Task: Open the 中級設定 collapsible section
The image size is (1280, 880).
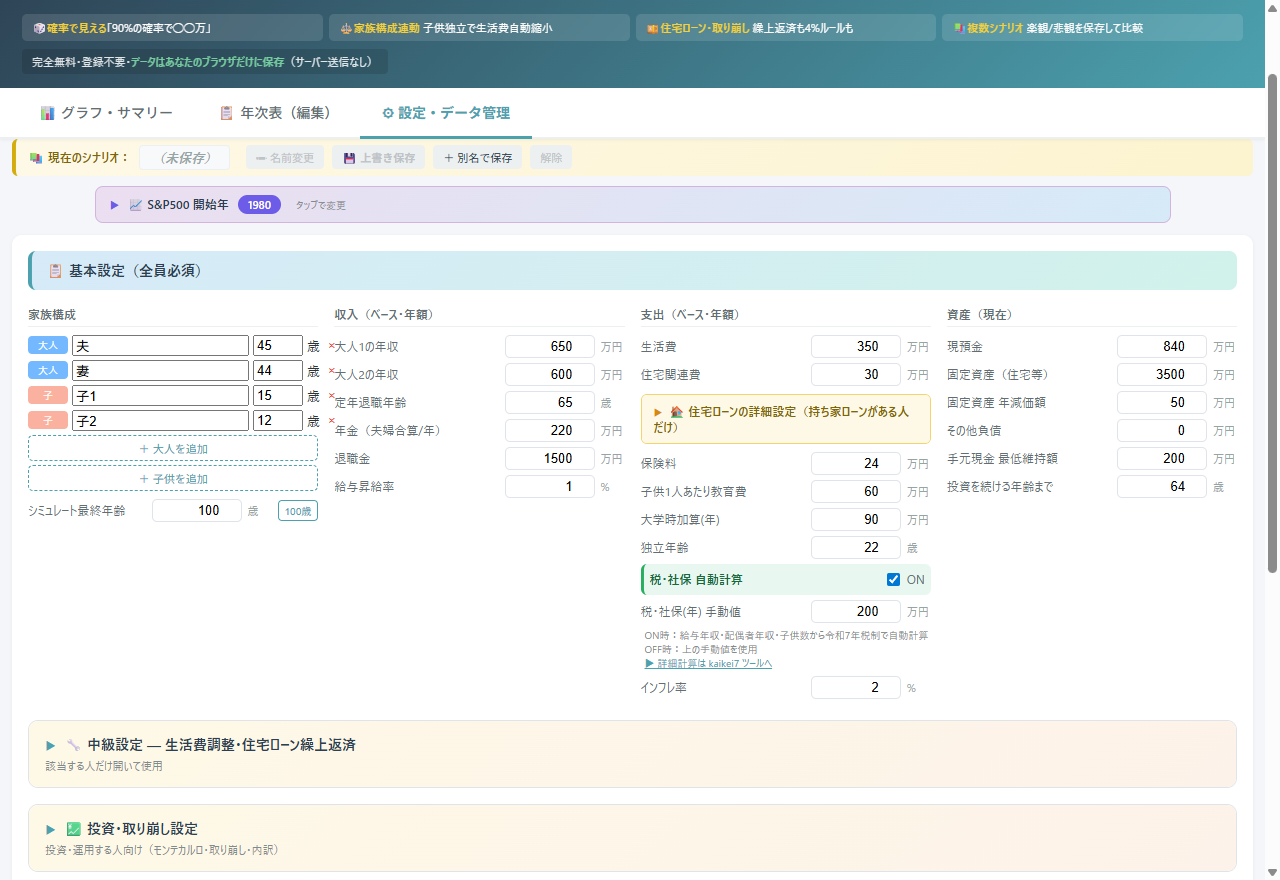Action: pos(632,754)
